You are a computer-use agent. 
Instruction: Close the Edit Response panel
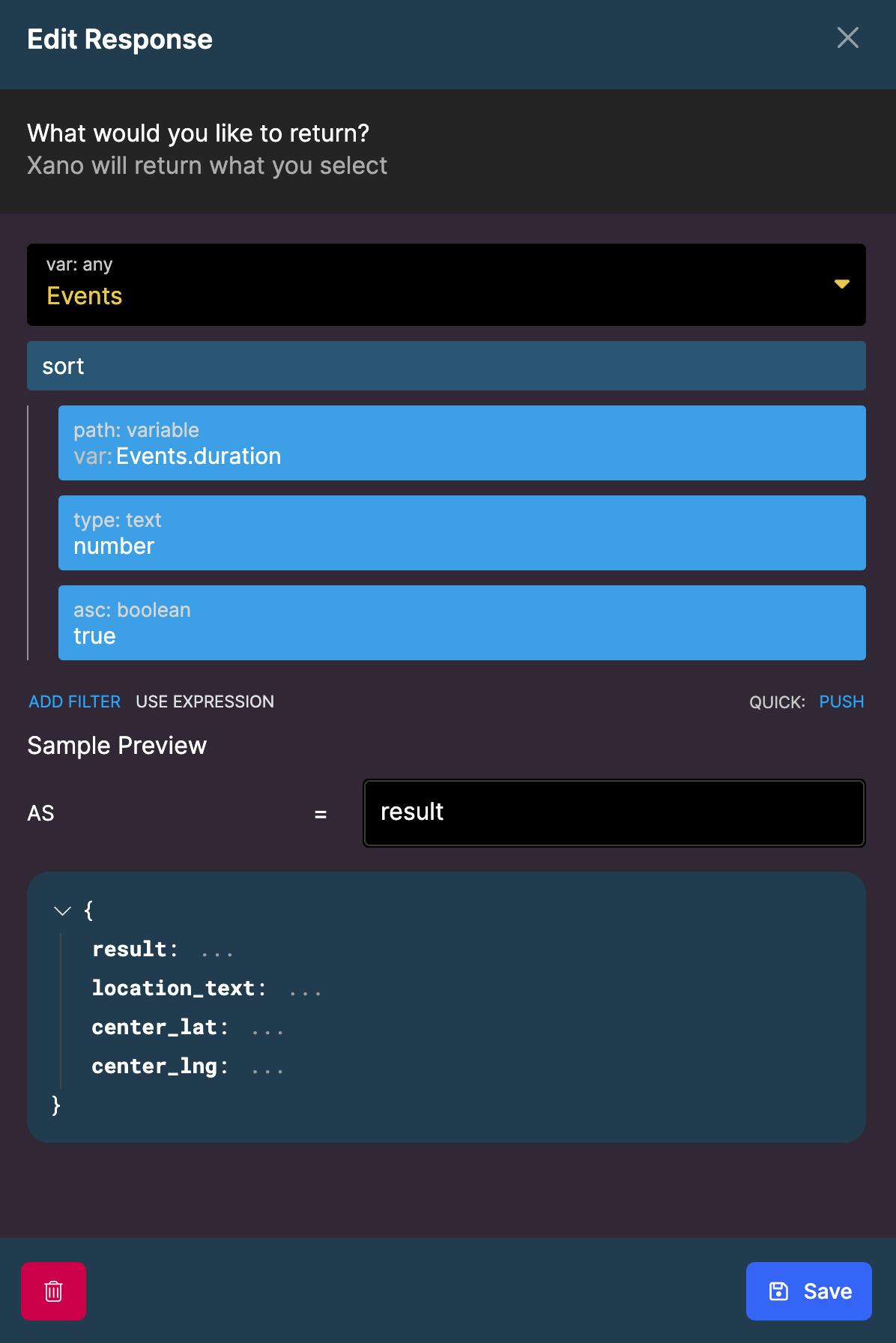point(847,38)
